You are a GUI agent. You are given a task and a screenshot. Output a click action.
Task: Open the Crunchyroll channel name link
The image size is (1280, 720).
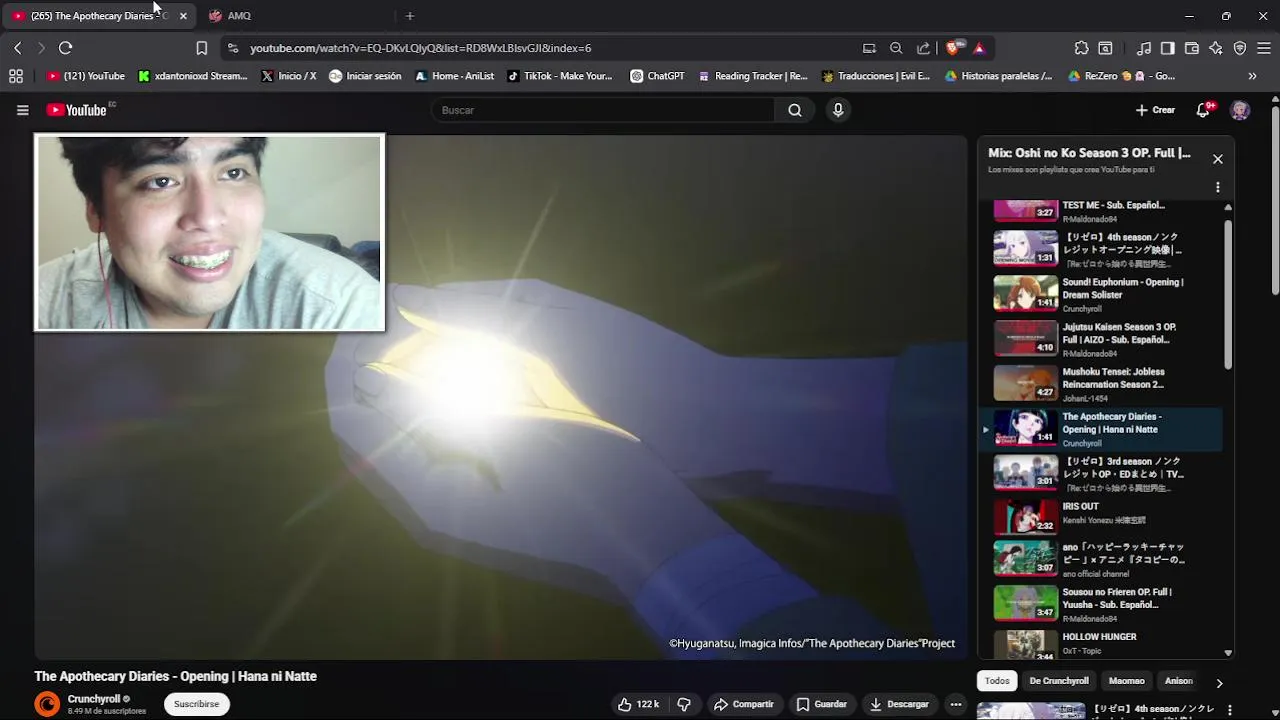point(94,699)
